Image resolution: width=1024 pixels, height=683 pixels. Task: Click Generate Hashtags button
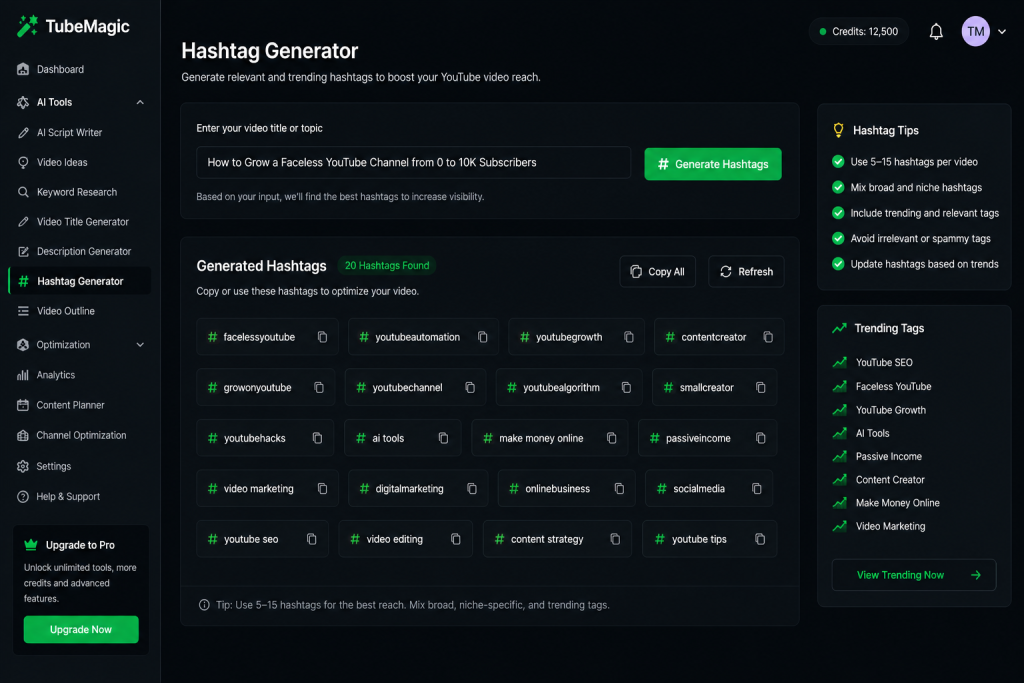click(x=712, y=164)
